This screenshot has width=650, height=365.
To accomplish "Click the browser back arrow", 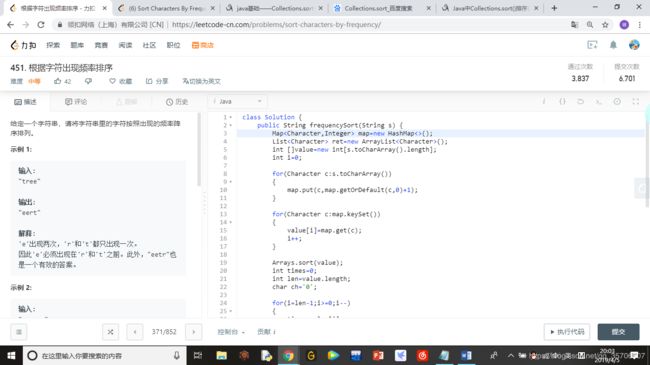I will [x=10, y=25].
